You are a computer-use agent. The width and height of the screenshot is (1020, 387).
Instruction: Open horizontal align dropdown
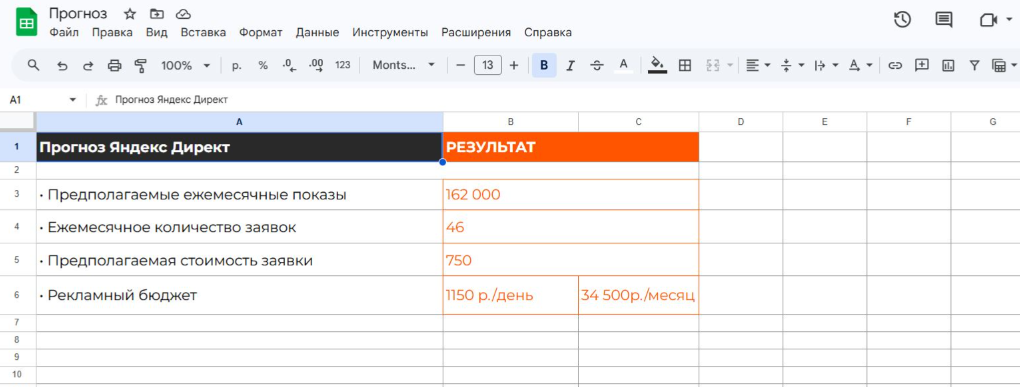pyautogui.click(x=758, y=65)
